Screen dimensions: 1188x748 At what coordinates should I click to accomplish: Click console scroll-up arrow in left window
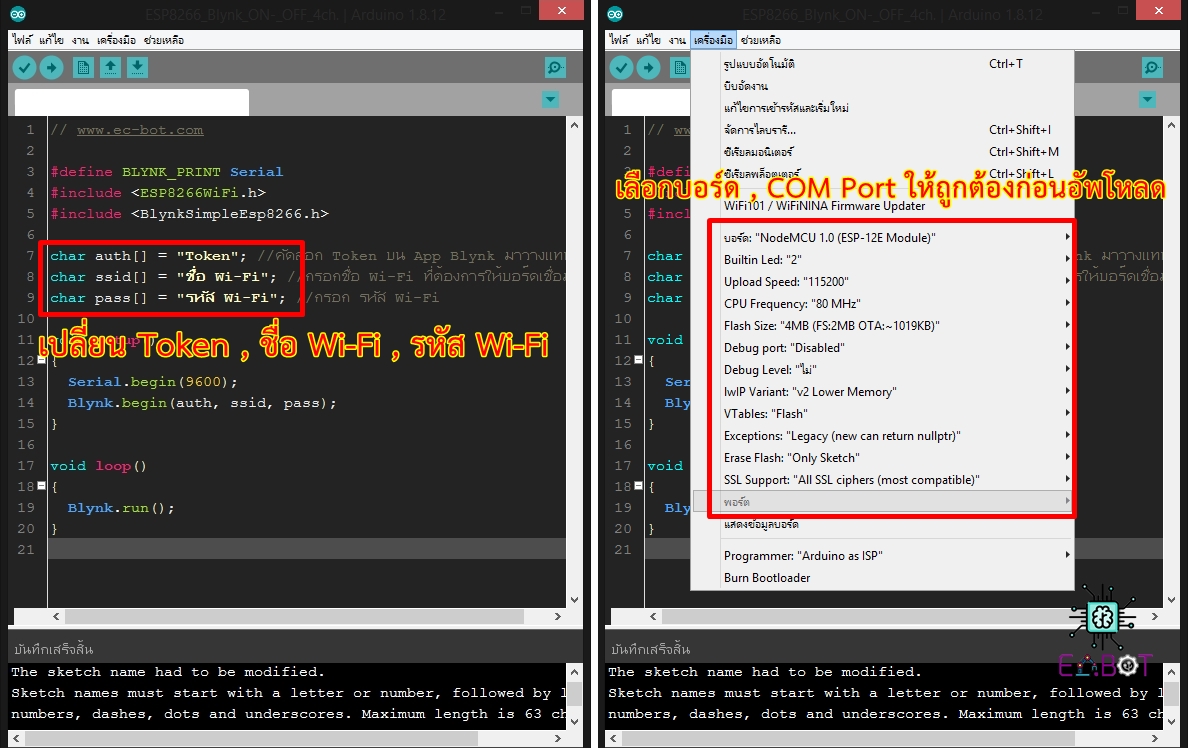tap(574, 671)
